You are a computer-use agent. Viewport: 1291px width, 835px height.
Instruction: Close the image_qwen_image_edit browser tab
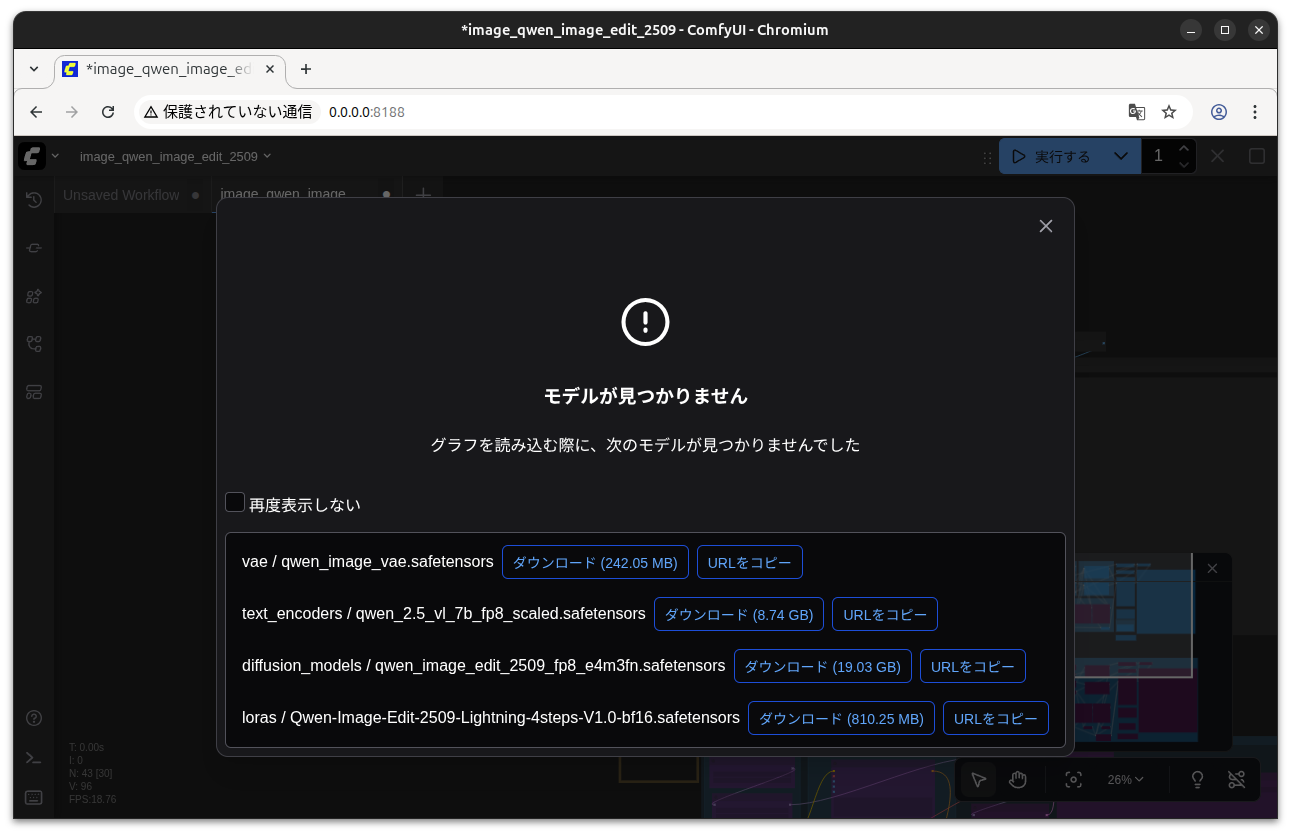(270, 69)
